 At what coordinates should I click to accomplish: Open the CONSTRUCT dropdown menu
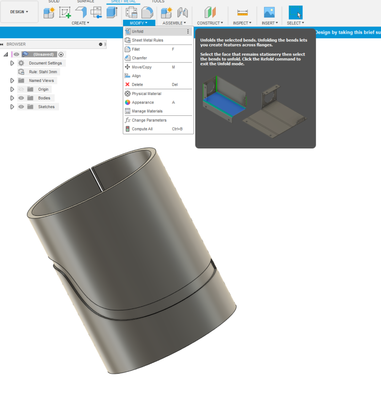coord(210,23)
